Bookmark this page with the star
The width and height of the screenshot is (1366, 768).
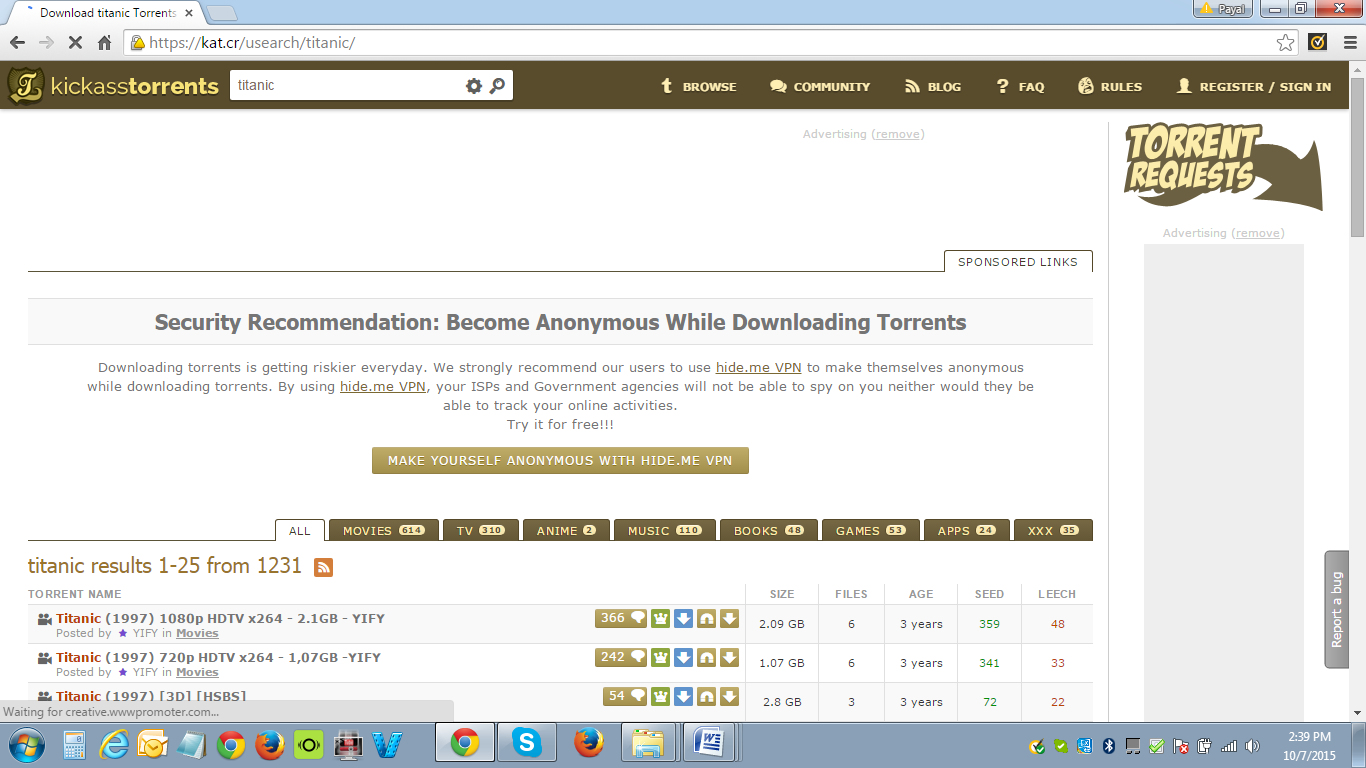click(x=1285, y=43)
